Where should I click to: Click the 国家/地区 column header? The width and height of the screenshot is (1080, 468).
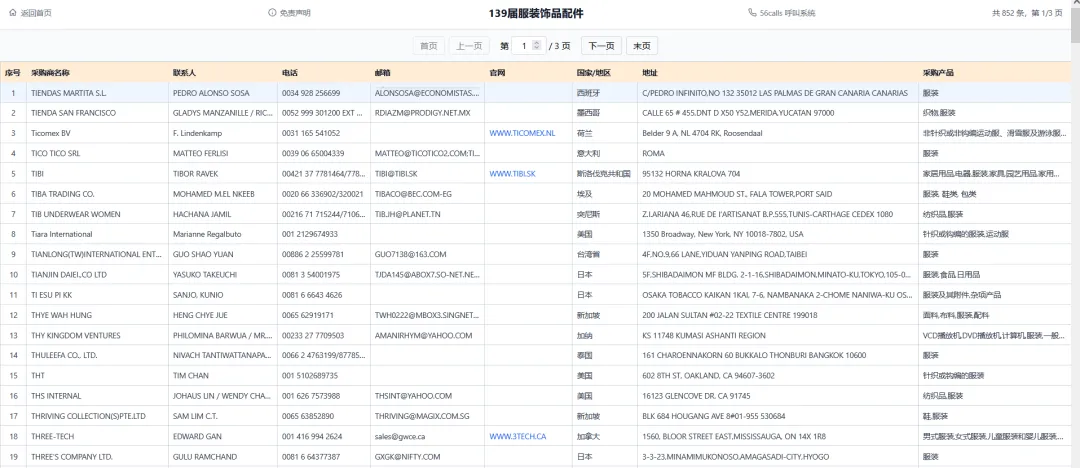click(604, 72)
